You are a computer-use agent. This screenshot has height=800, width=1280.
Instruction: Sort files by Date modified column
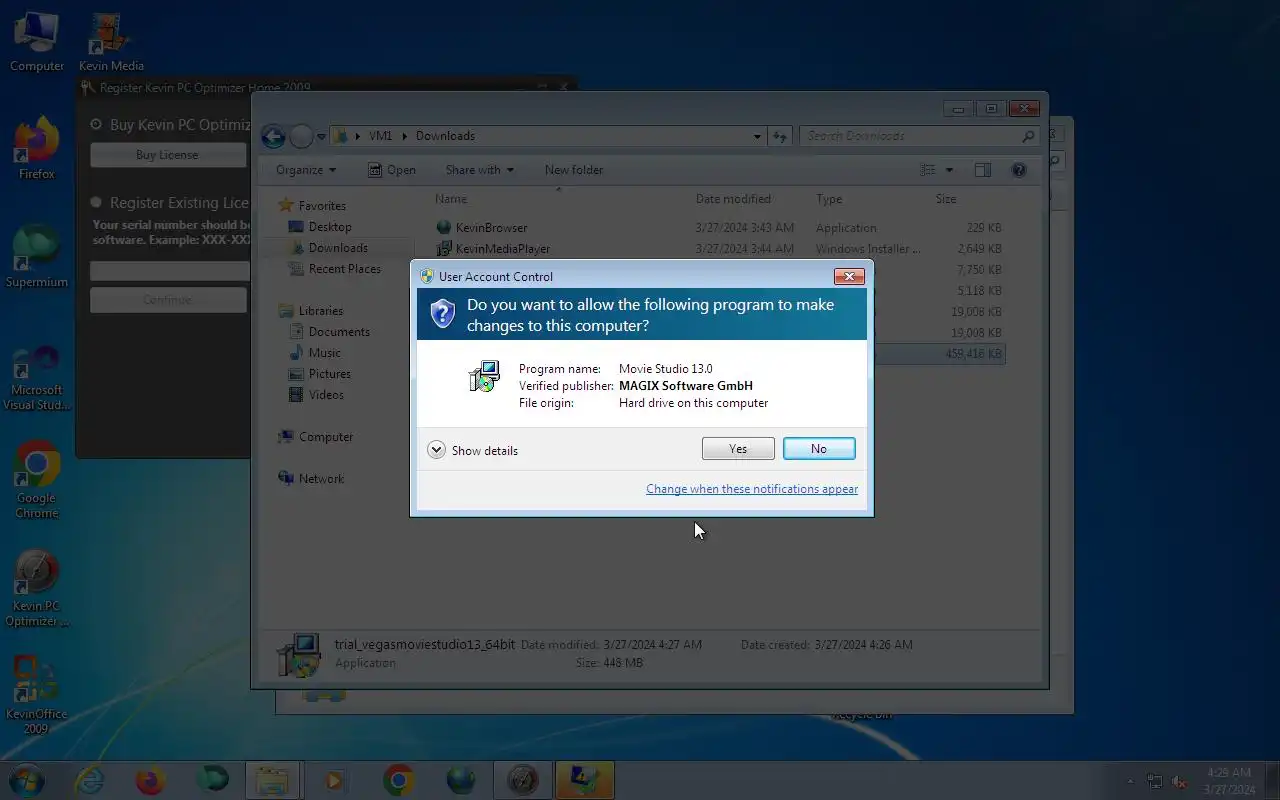click(x=733, y=199)
